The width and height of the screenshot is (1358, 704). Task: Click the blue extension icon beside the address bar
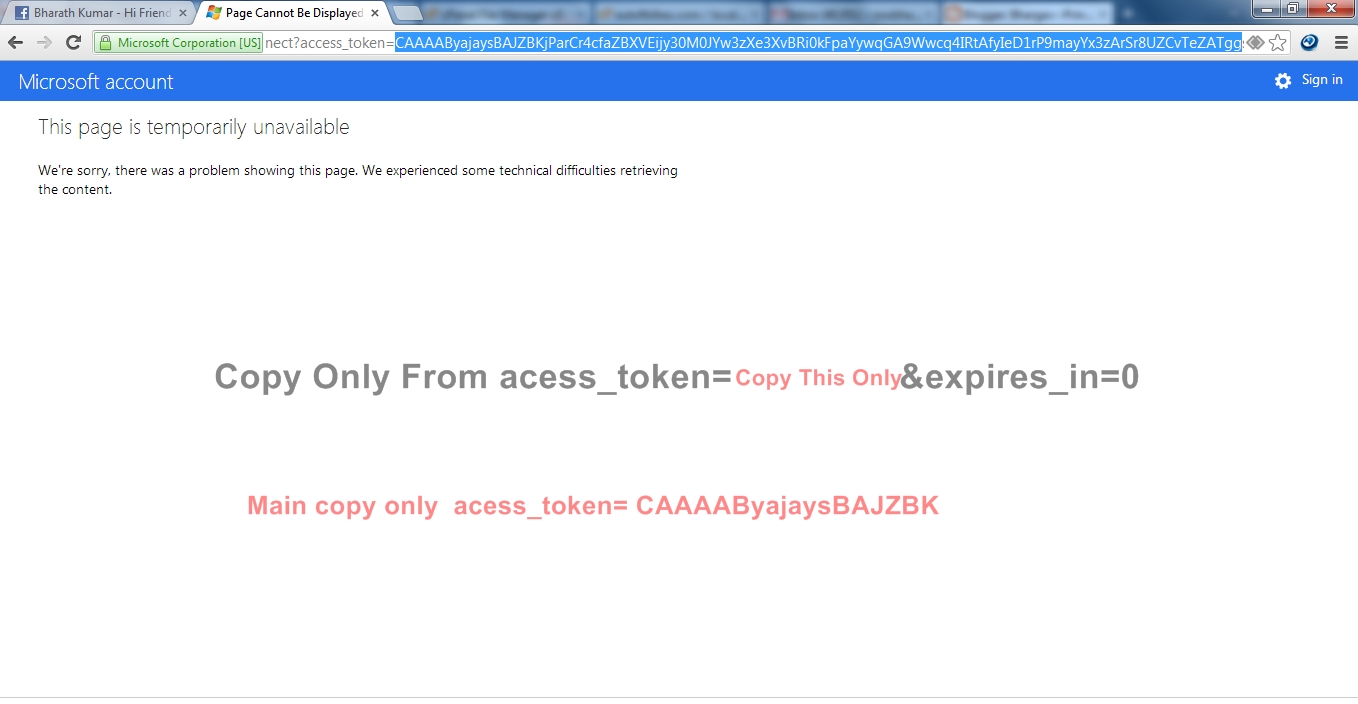pyautogui.click(x=1309, y=43)
